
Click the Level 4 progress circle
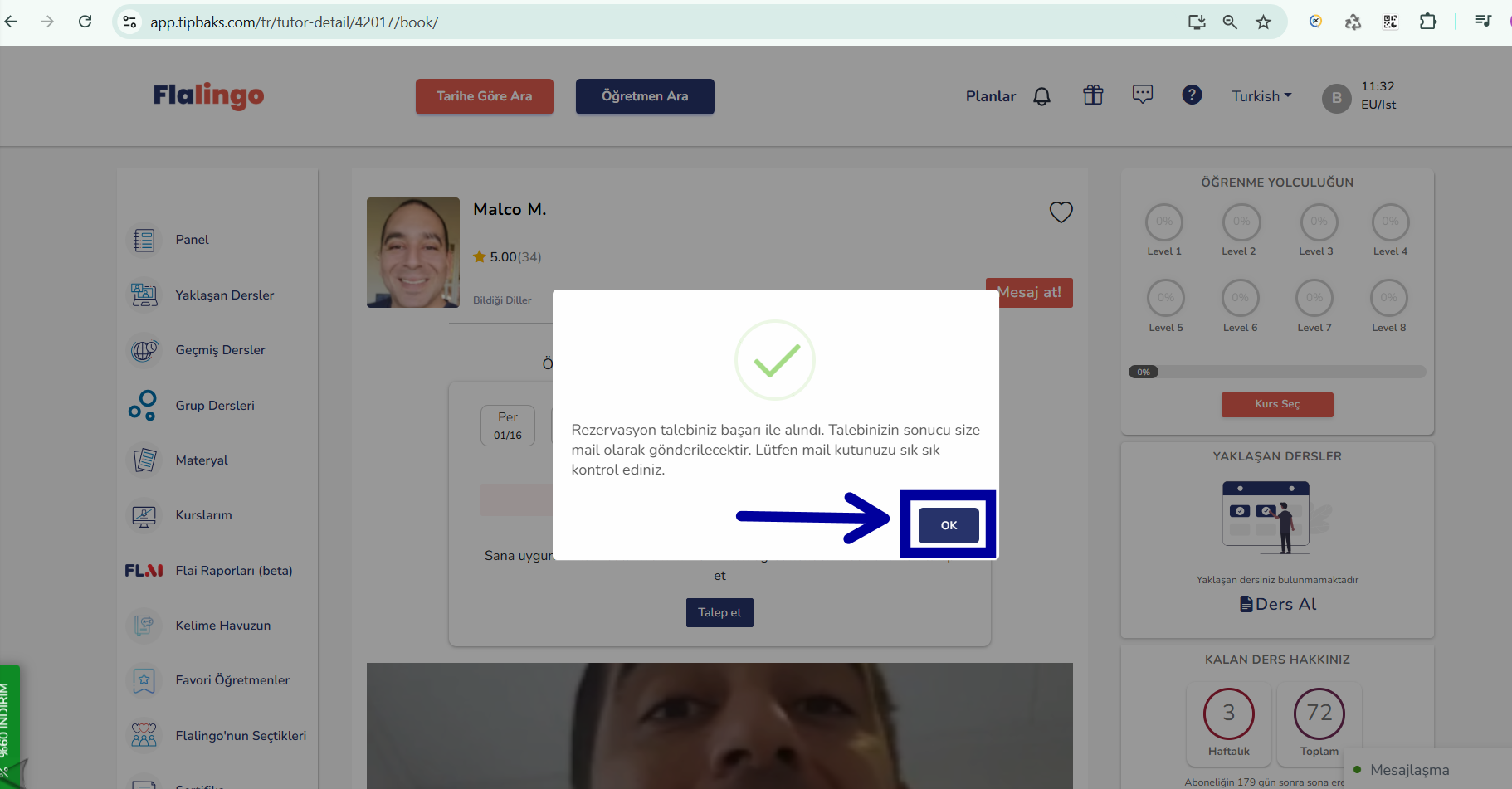[1390, 222]
